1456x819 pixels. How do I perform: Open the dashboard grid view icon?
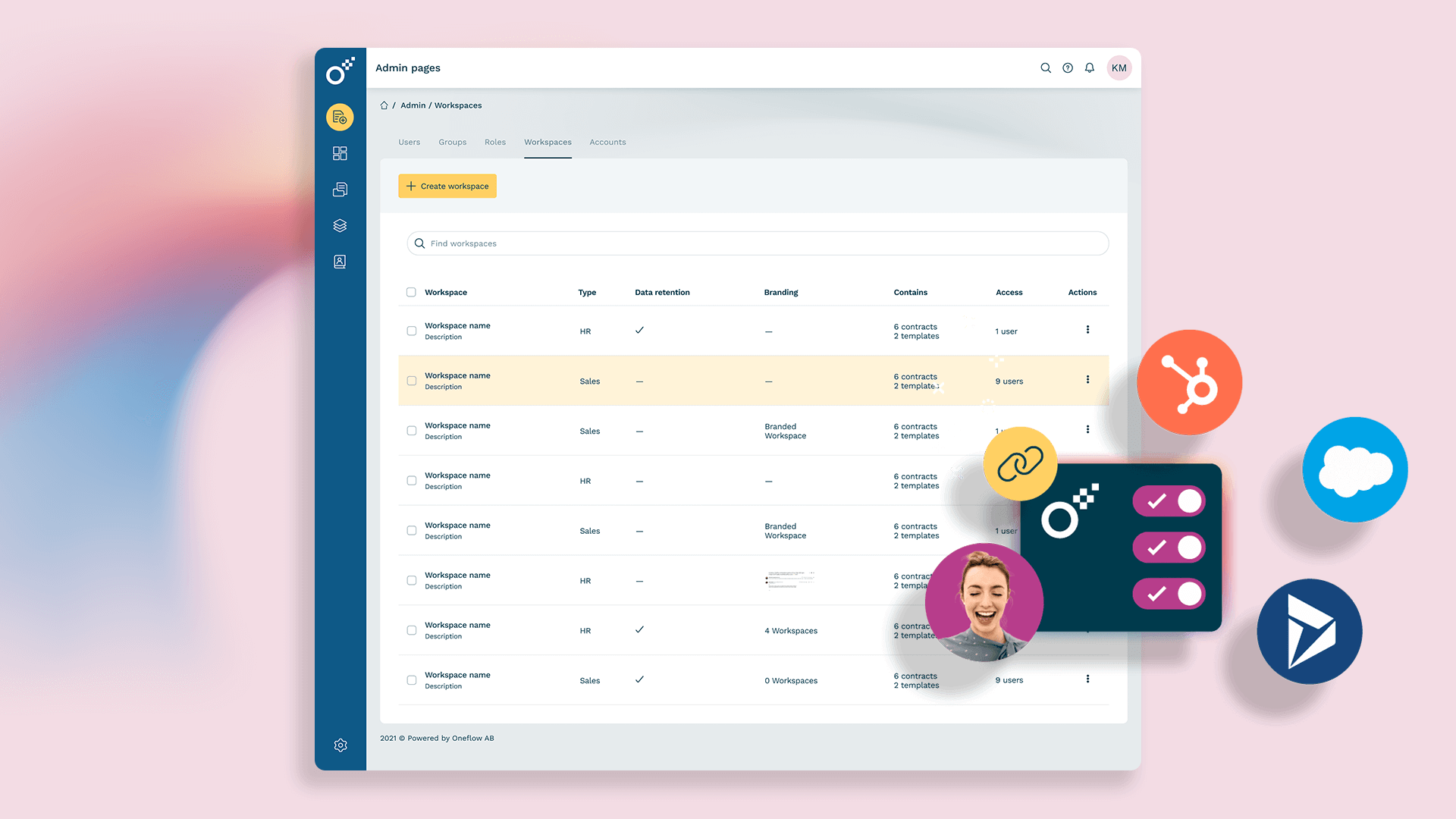tap(340, 153)
